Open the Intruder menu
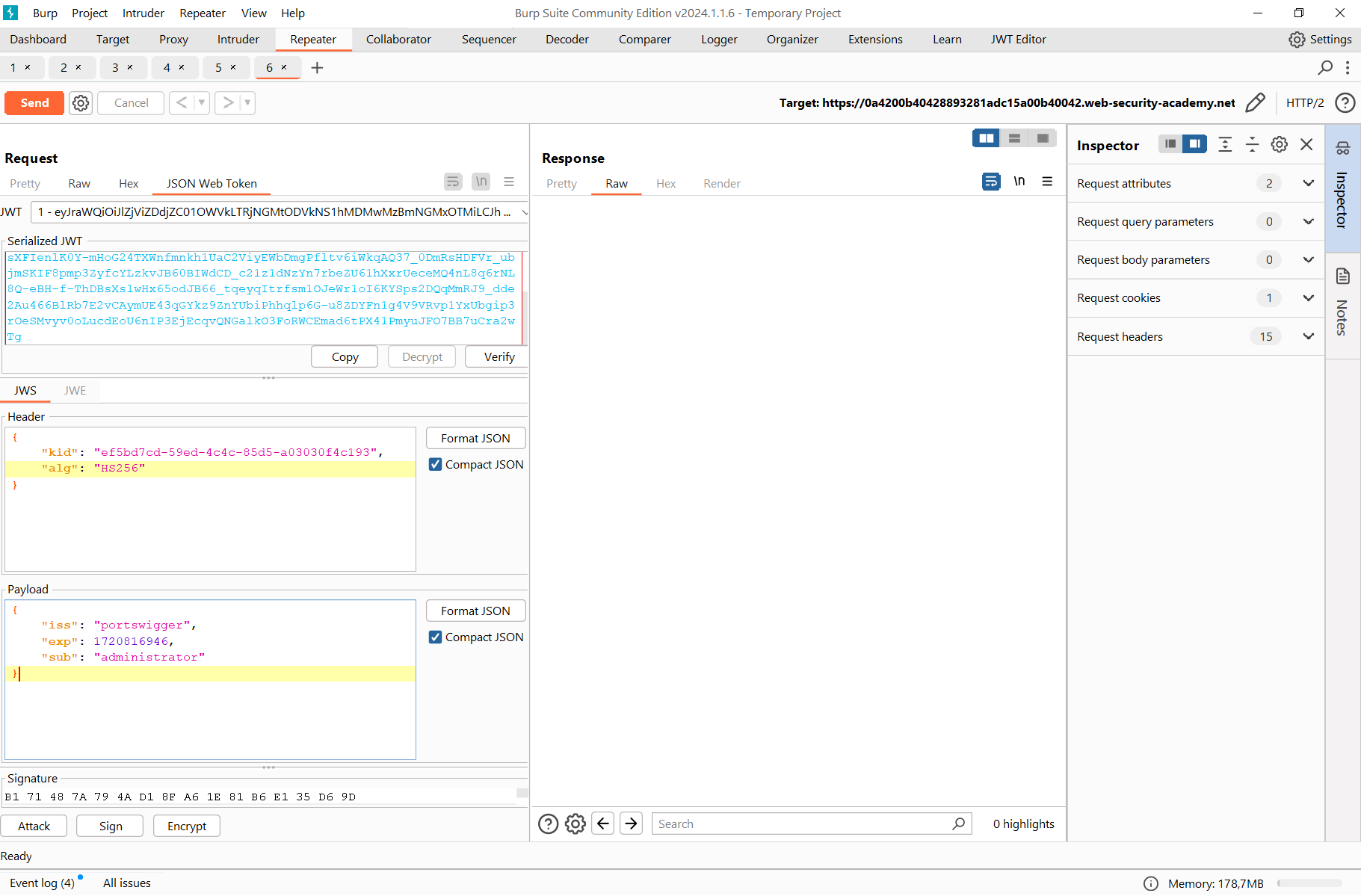The height and width of the screenshot is (896, 1361). click(x=143, y=13)
